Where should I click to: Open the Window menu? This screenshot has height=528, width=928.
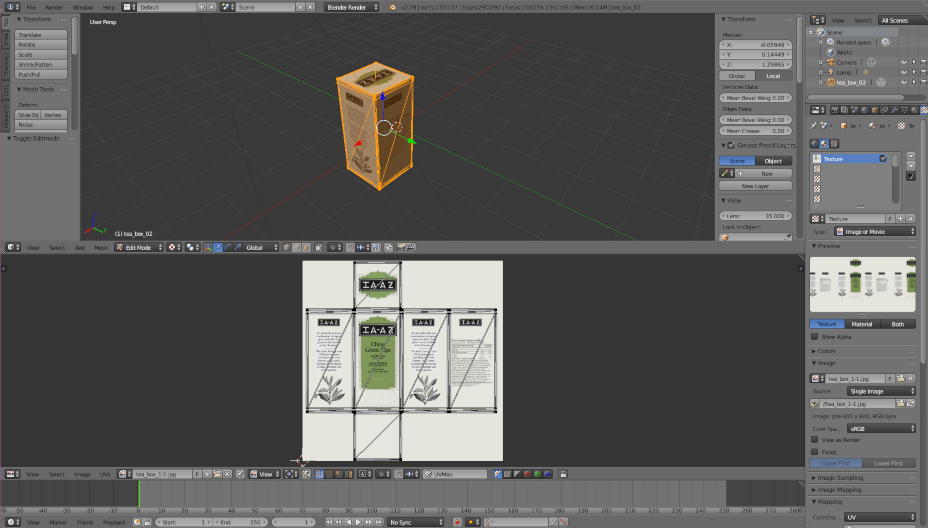(x=82, y=7)
